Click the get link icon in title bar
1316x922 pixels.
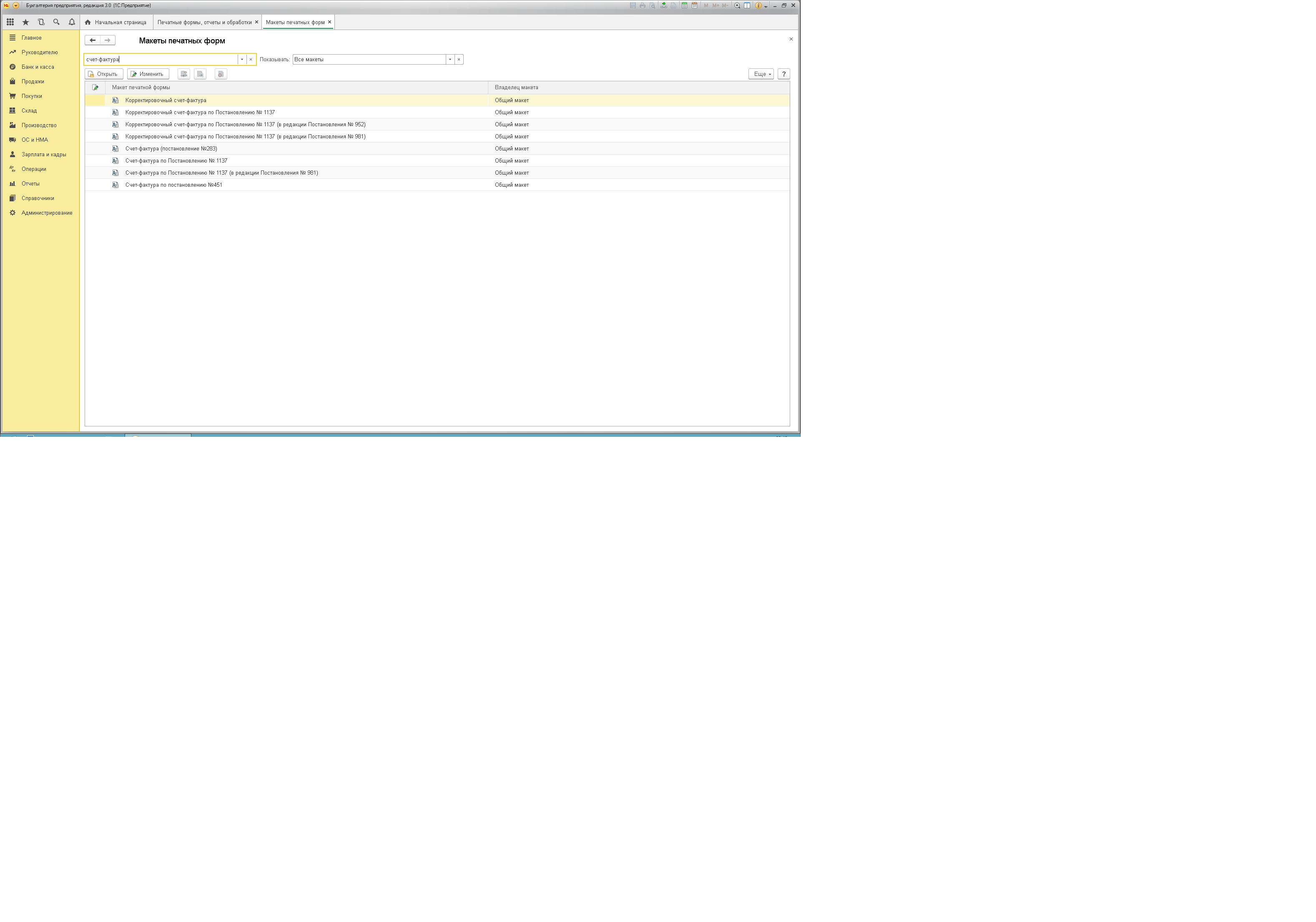(x=664, y=6)
